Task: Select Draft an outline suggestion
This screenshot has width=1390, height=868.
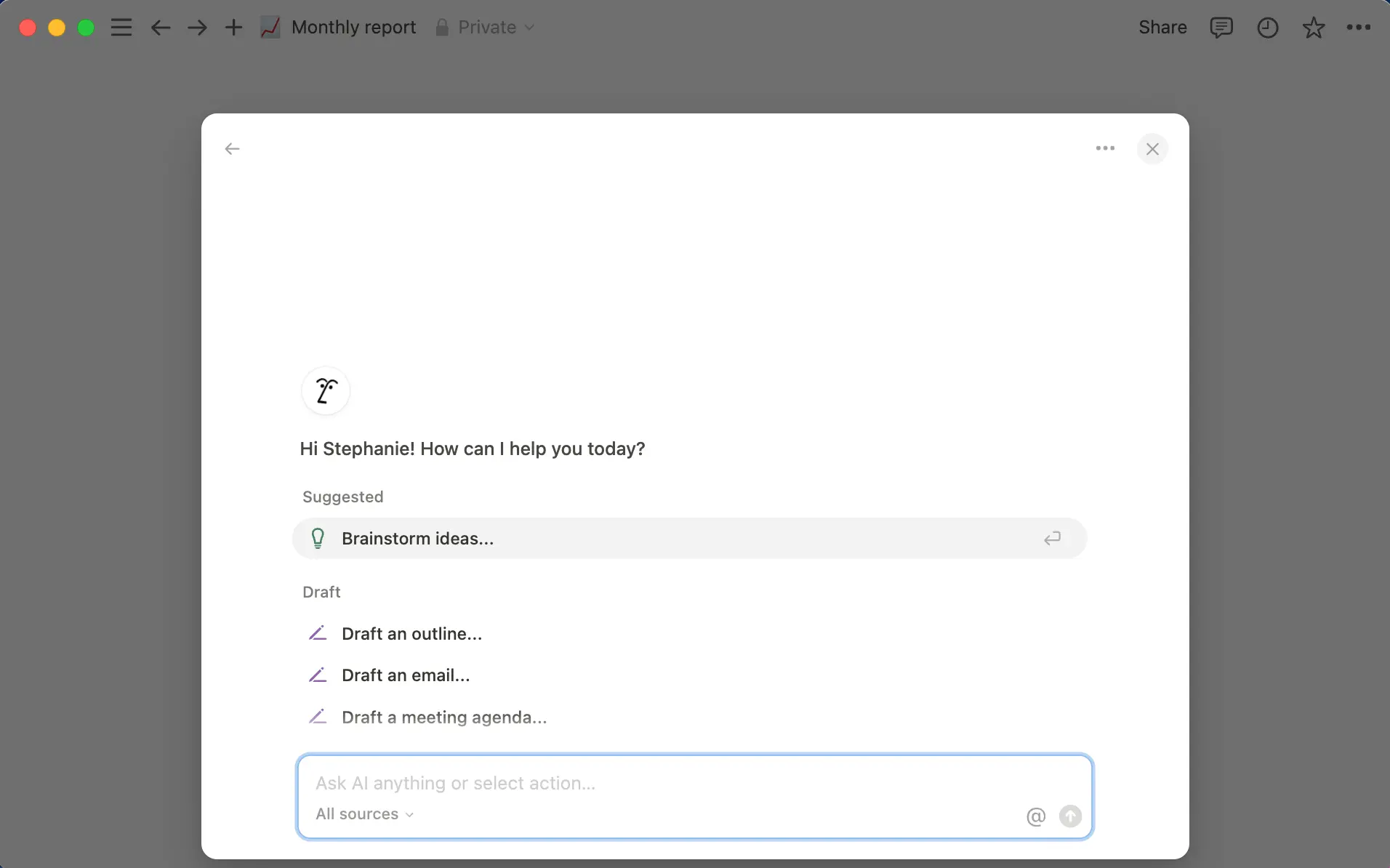Action: 411,633
